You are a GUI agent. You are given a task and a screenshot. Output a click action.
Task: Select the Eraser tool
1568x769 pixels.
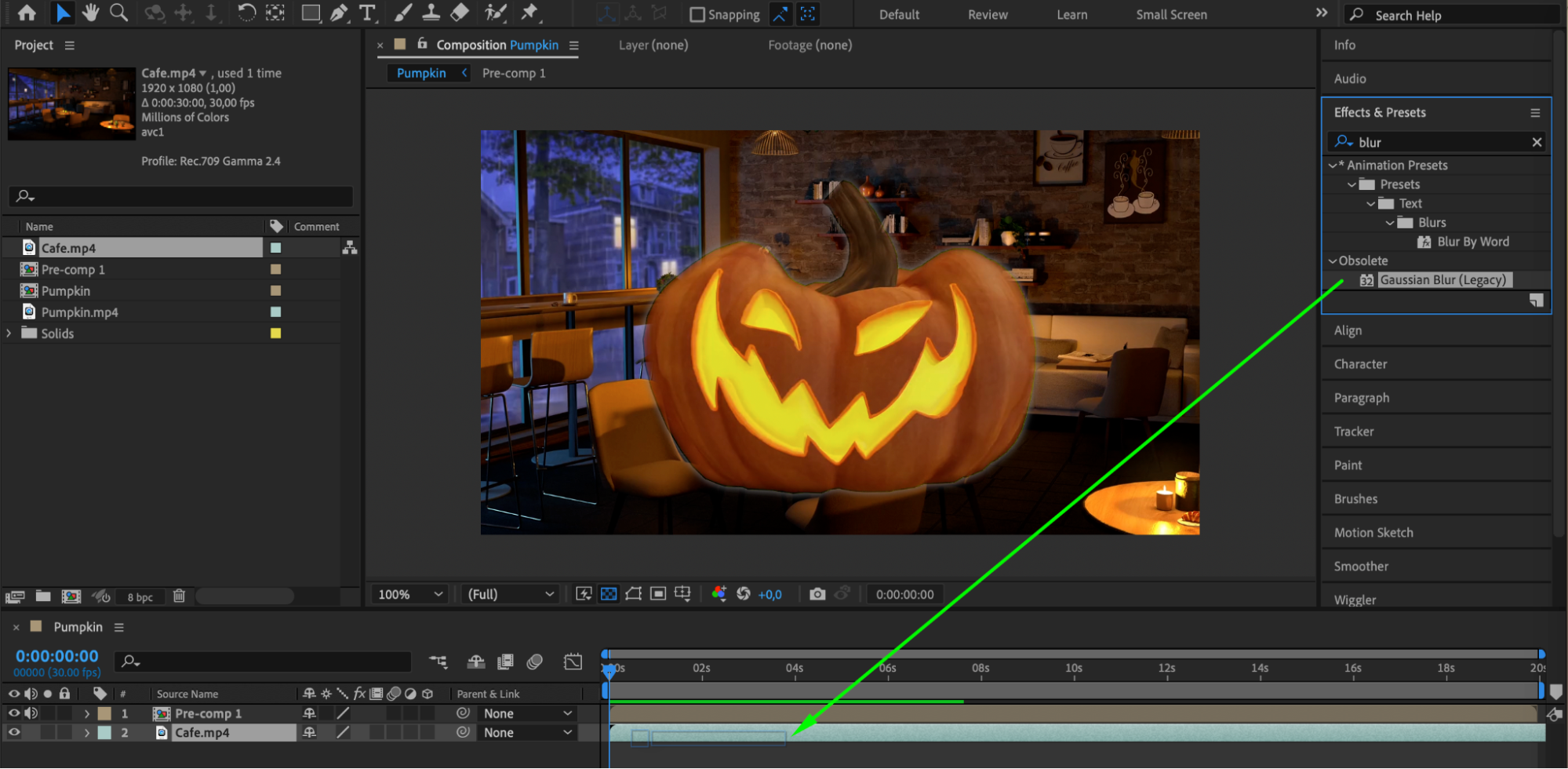(x=460, y=13)
